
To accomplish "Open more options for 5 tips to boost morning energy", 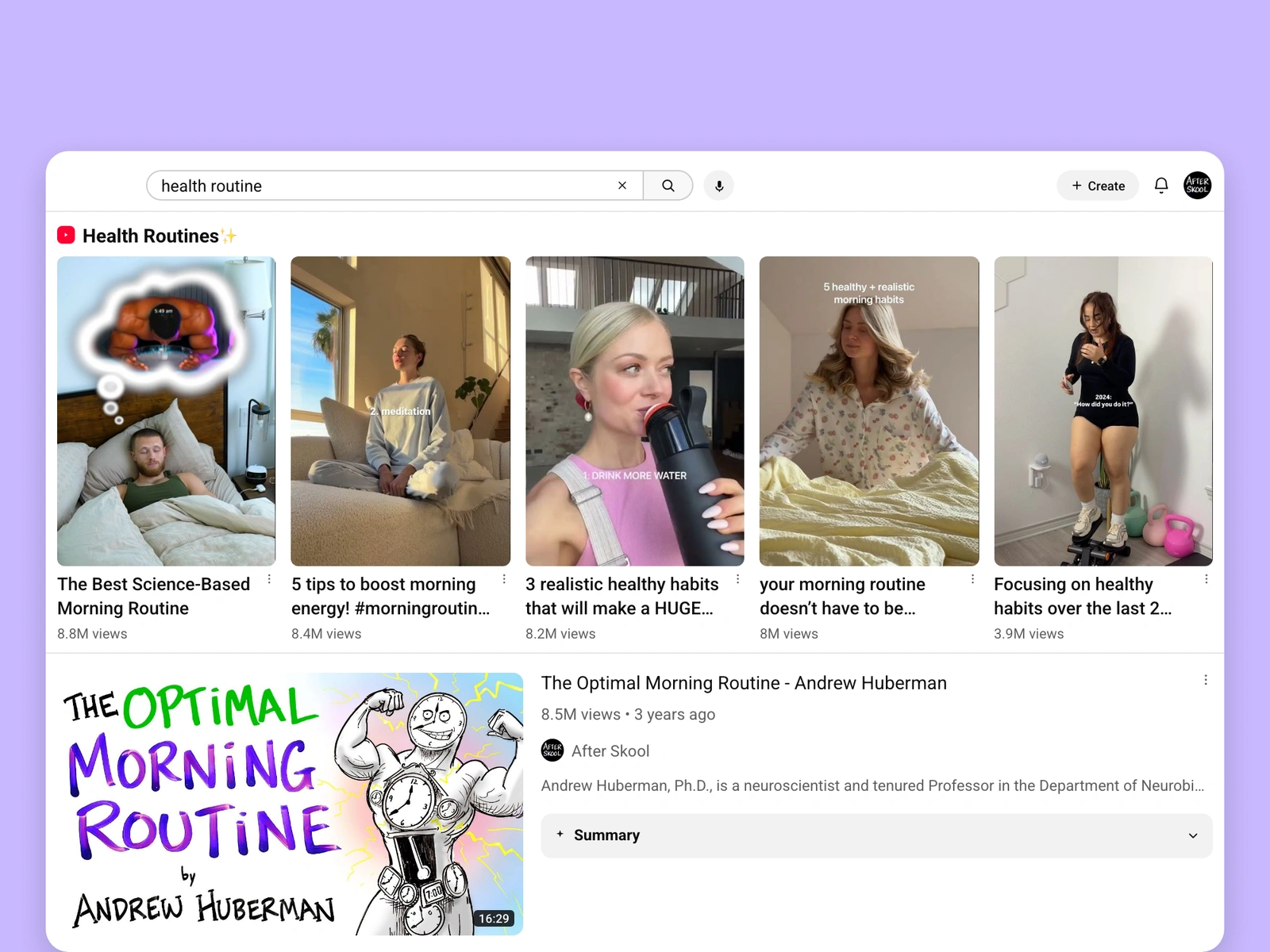I will (x=504, y=579).
